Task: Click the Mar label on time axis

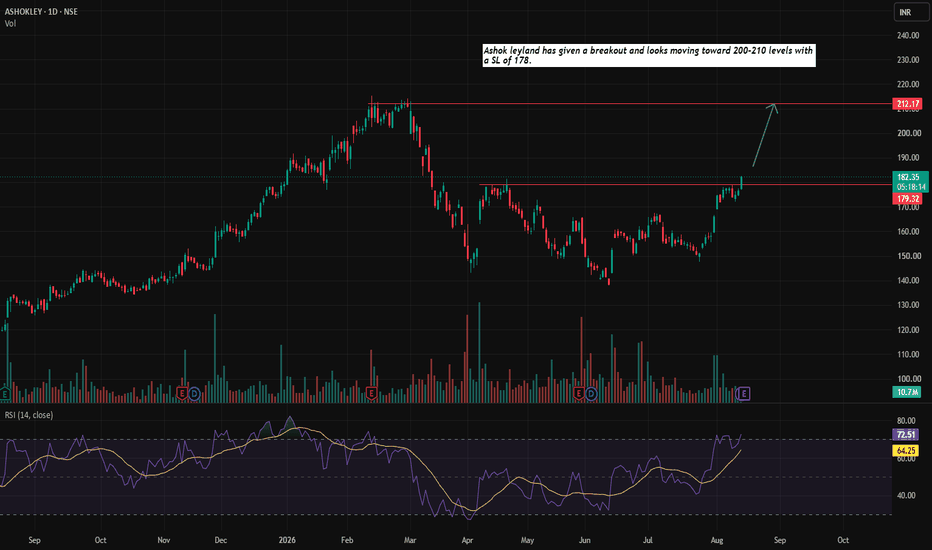Action: (x=410, y=540)
